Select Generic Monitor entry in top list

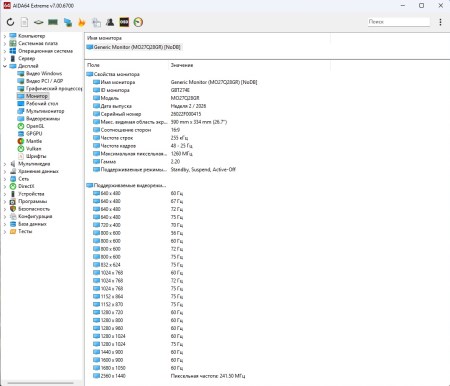click(x=133, y=47)
